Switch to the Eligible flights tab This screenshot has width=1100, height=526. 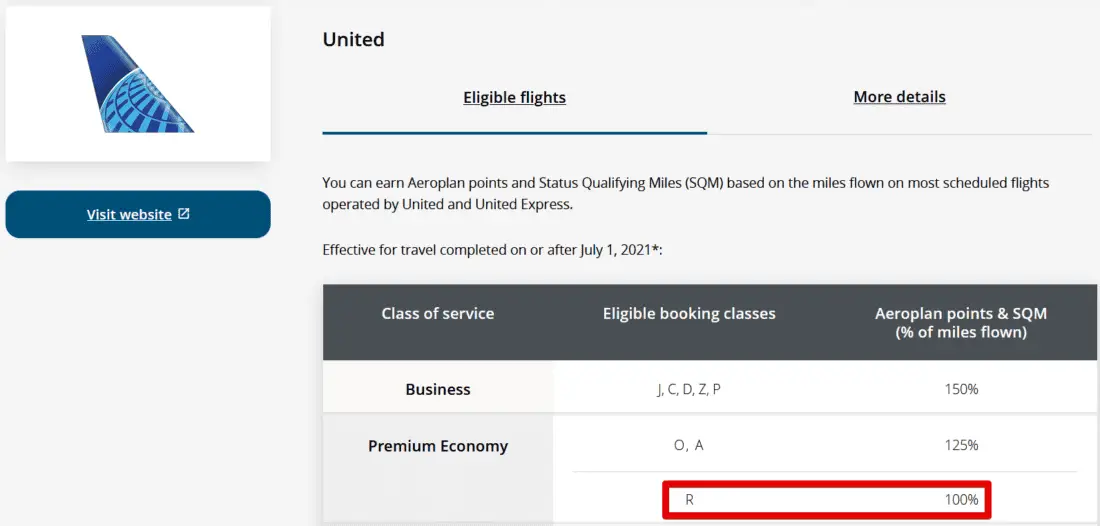[514, 98]
